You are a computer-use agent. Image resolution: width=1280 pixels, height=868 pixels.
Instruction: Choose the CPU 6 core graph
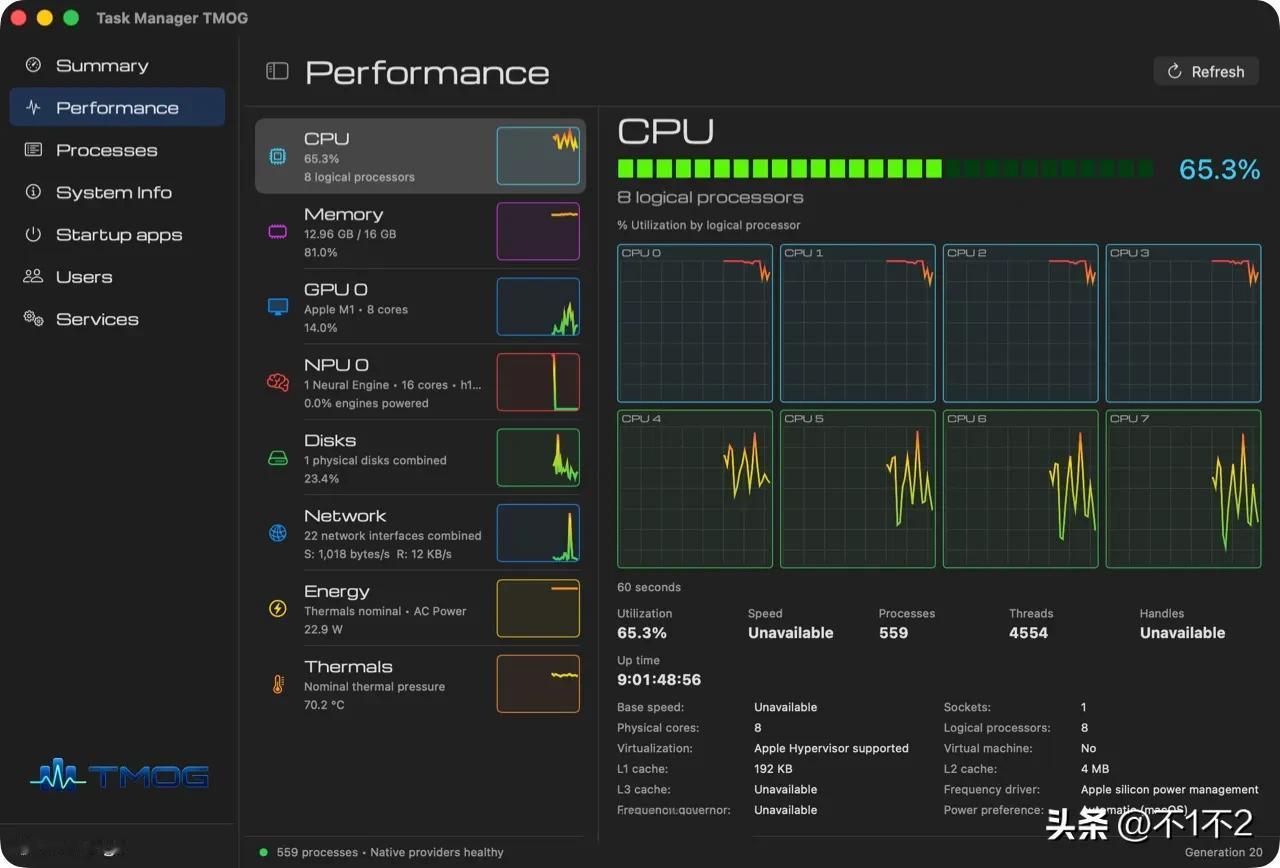tap(1021, 489)
